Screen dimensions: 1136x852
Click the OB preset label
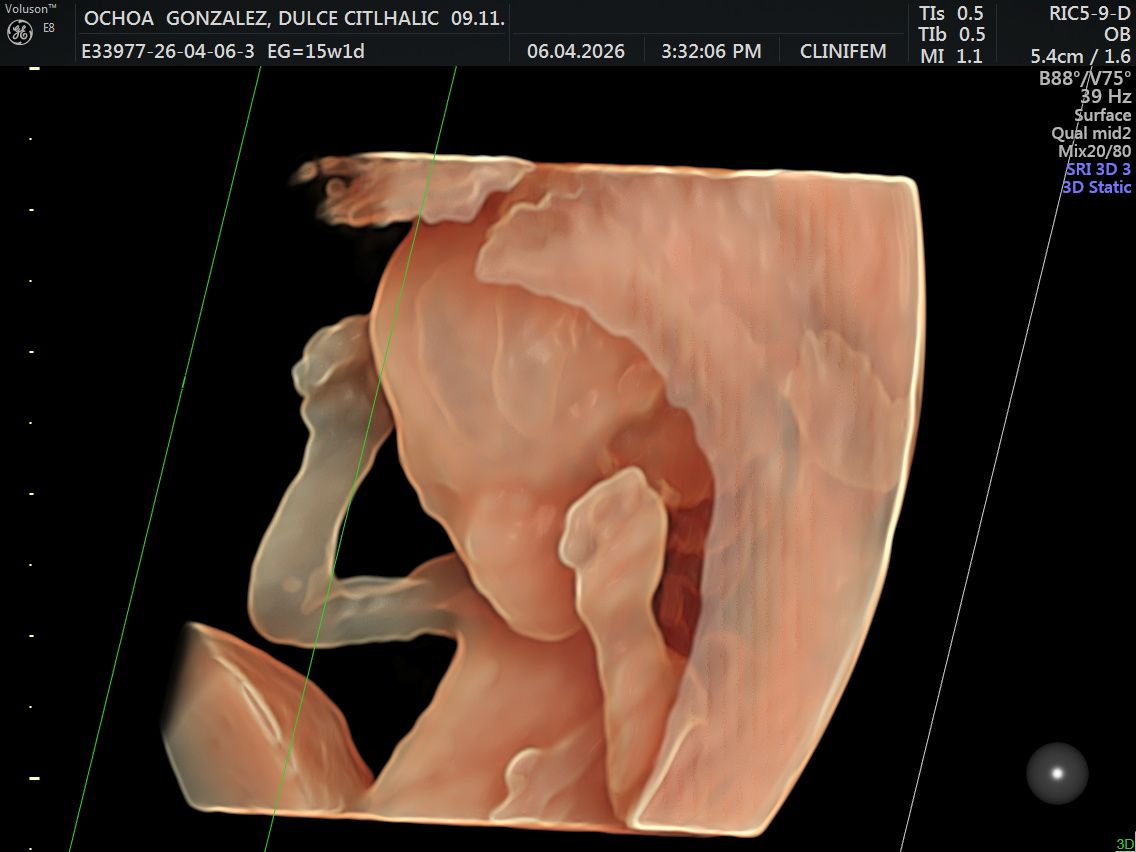coord(1116,34)
